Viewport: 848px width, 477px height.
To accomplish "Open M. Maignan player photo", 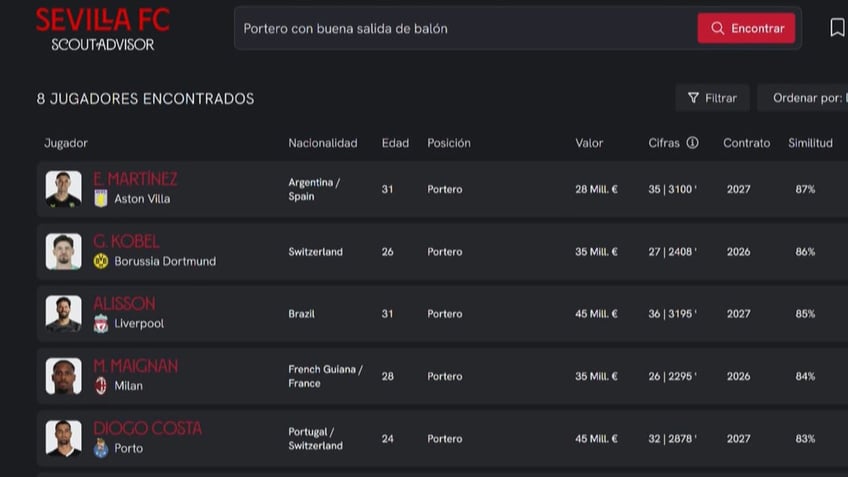I will [63, 376].
